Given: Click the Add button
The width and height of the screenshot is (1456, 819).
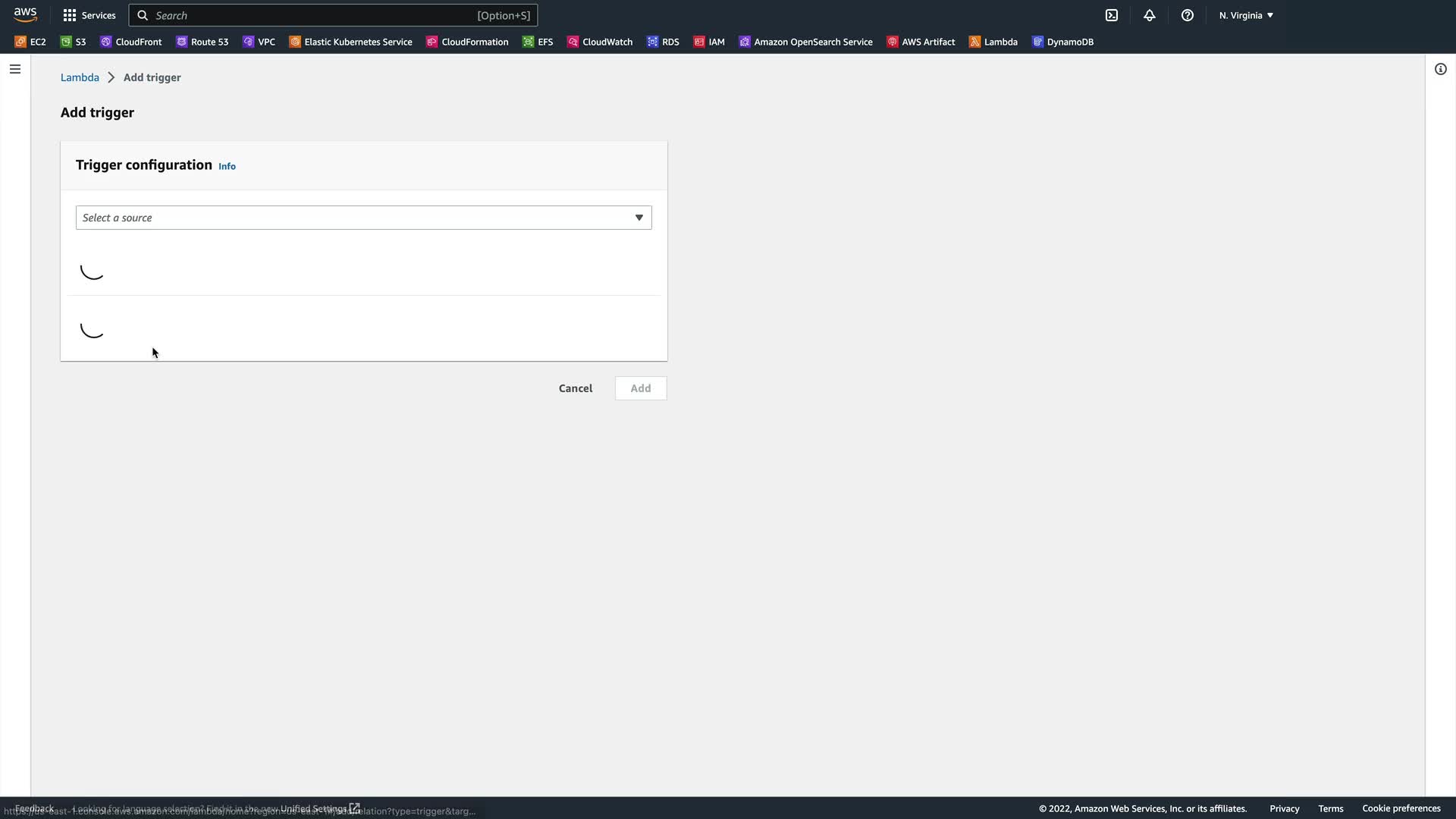Looking at the screenshot, I should 640,388.
